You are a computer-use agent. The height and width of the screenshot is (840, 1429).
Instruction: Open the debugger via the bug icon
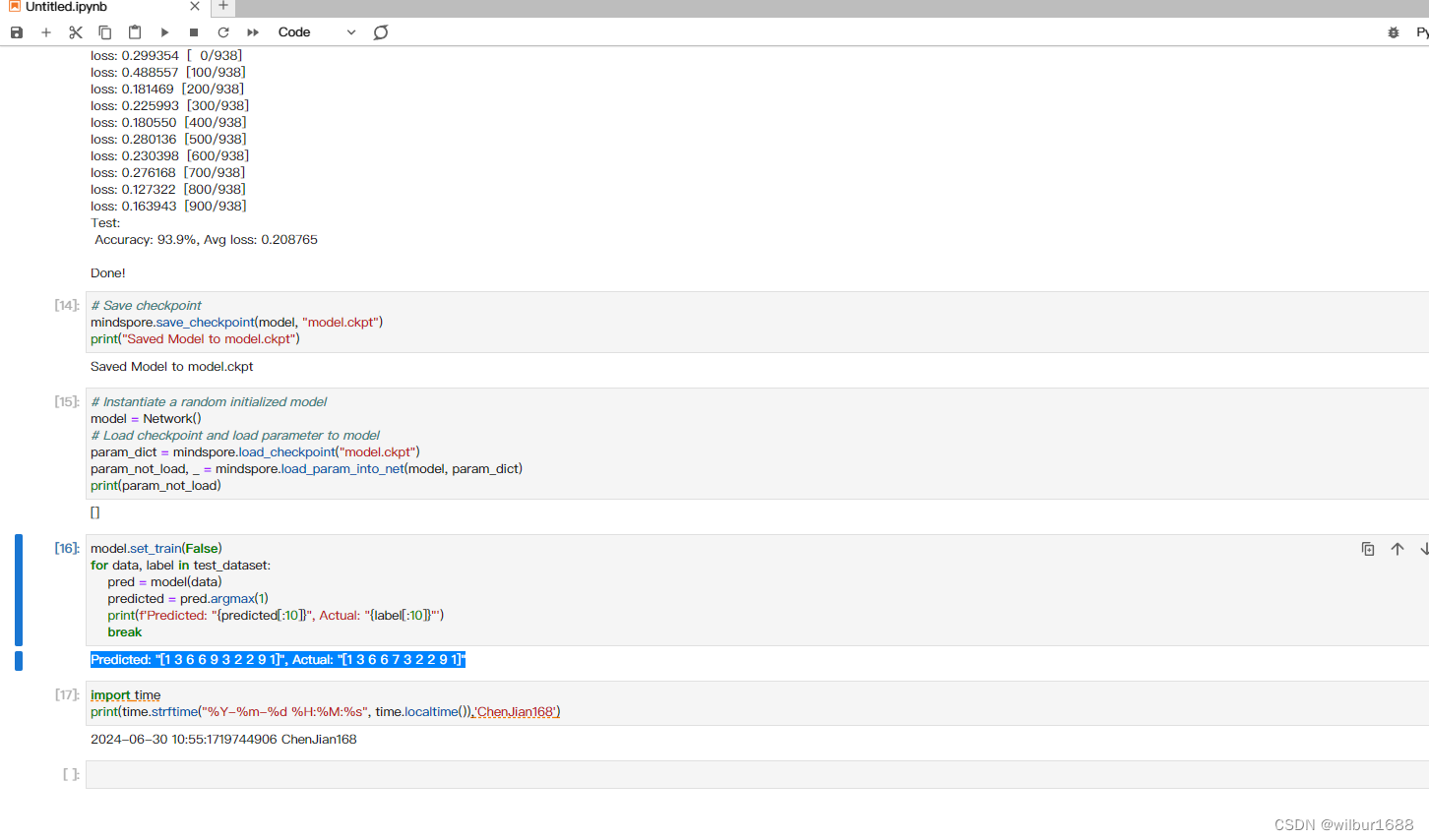click(1394, 32)
